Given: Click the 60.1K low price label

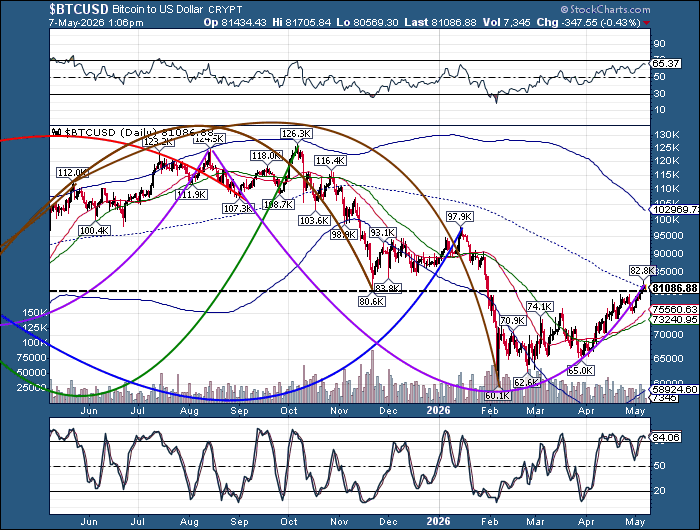Looking at the screenshot, I should [497, 395].
